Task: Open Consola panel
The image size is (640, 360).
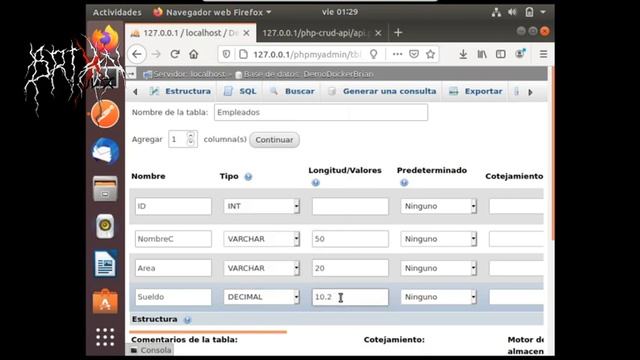Action: [x=151, y=350]
